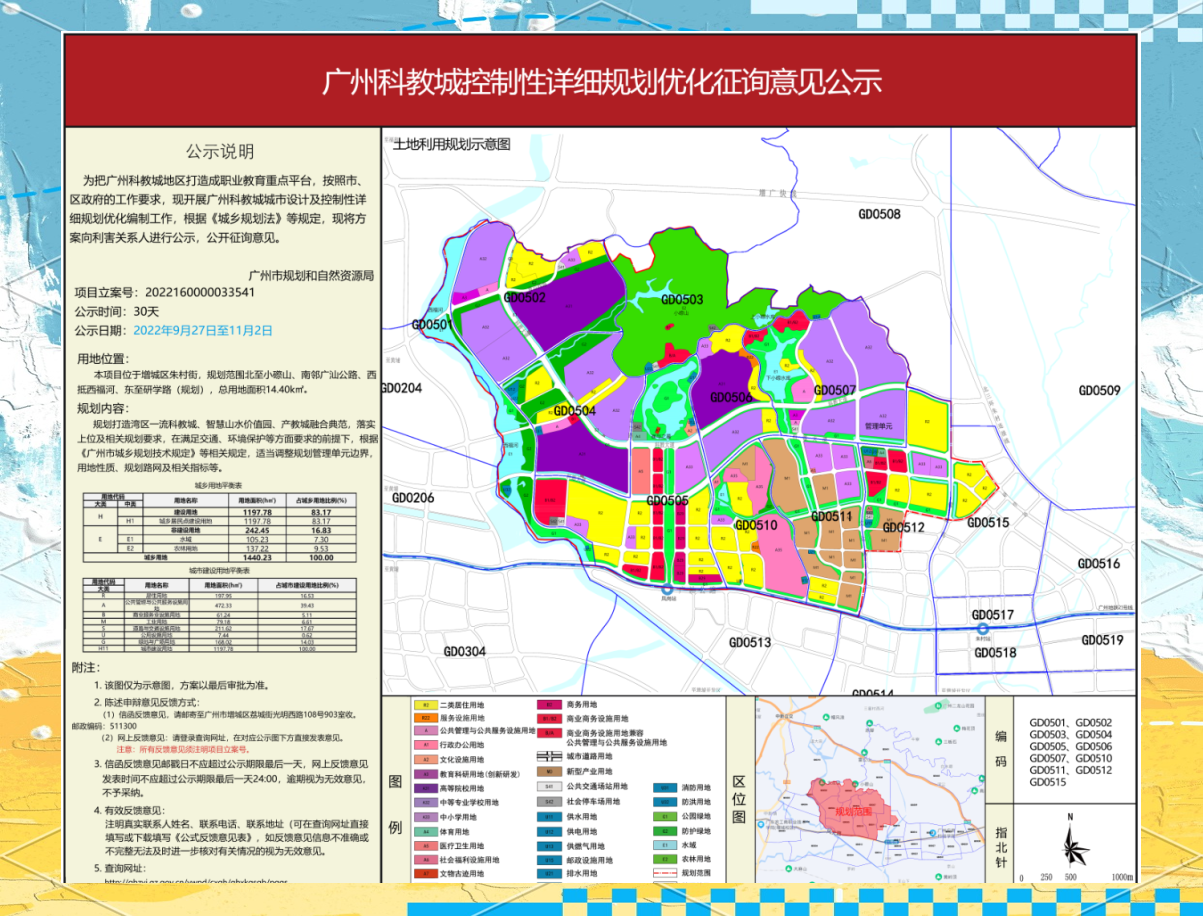Screen dimensions: 1203x916
Task: Click the 附注 heading
Action: click(86, 667)
